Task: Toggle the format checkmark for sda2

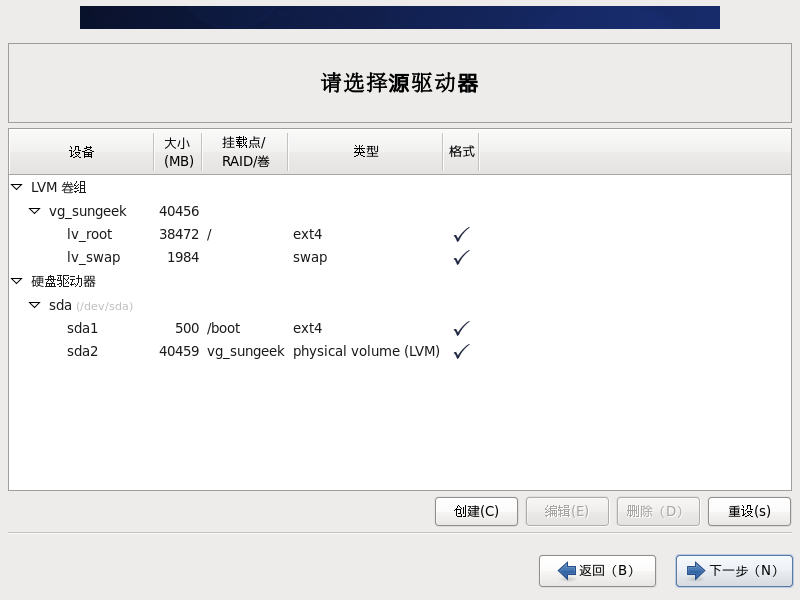Action: (460, 350)
